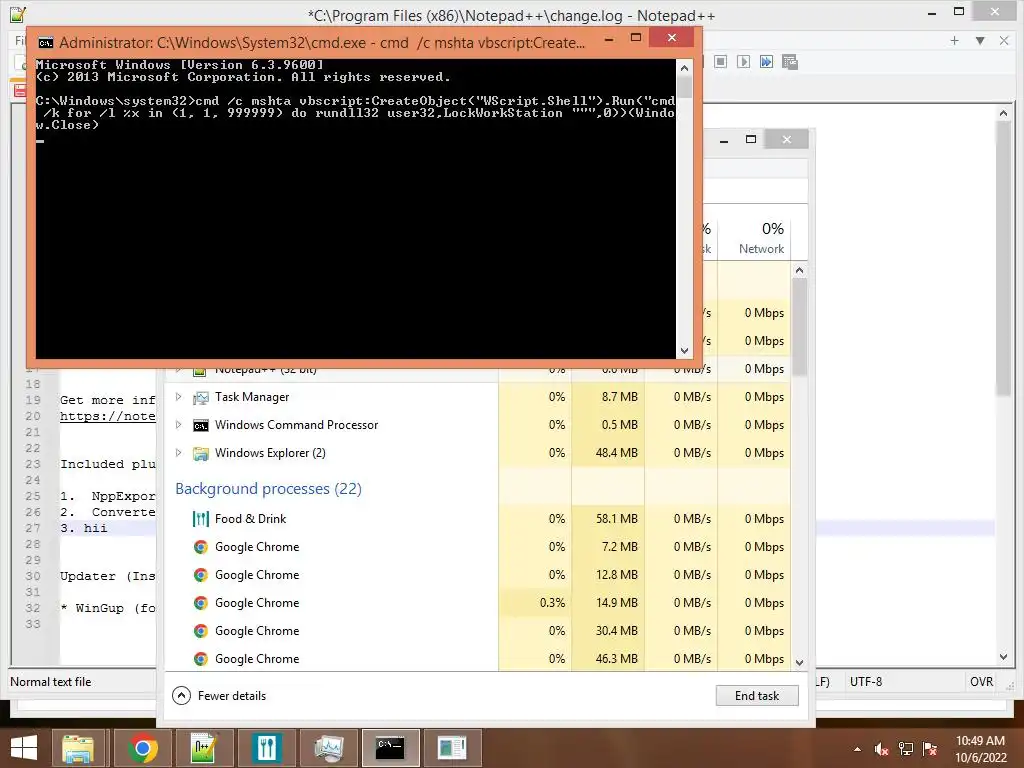Click cmd window scrollbar down arrow

pos(684,351)
